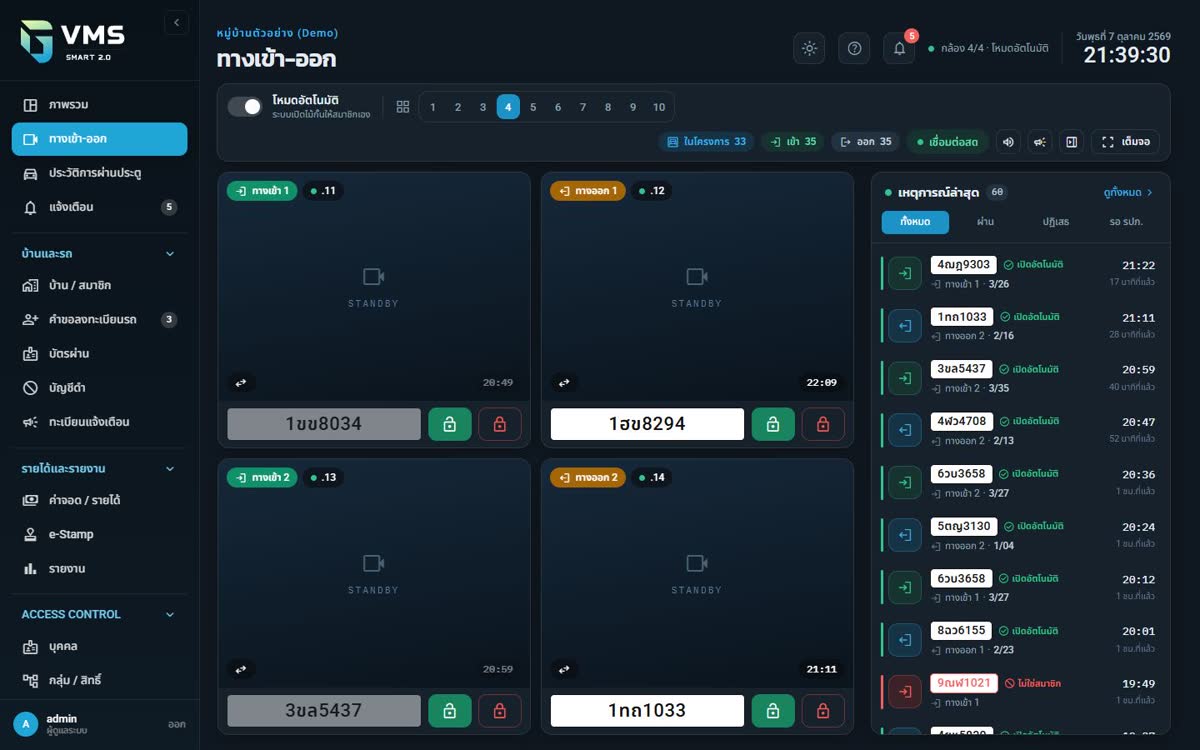
Task: Switch theme with the sun icon
Action: [x=809, y=48]
